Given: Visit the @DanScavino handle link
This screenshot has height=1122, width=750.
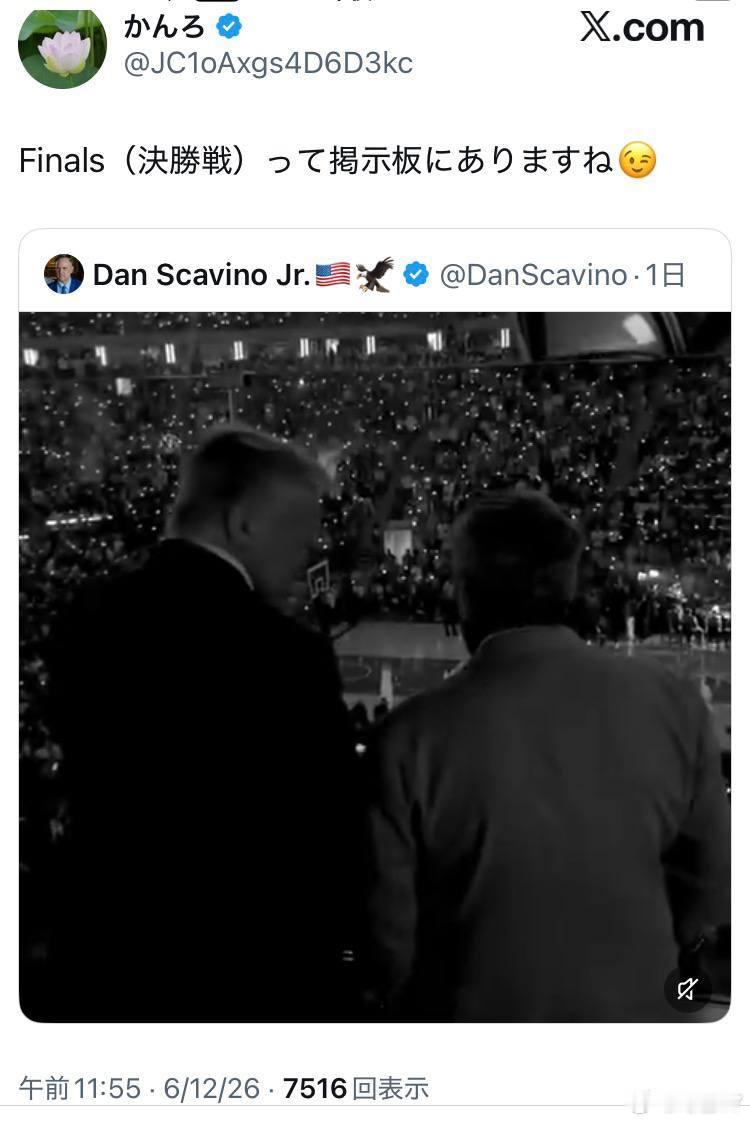Looking at the screenshot, I should 533,275.
